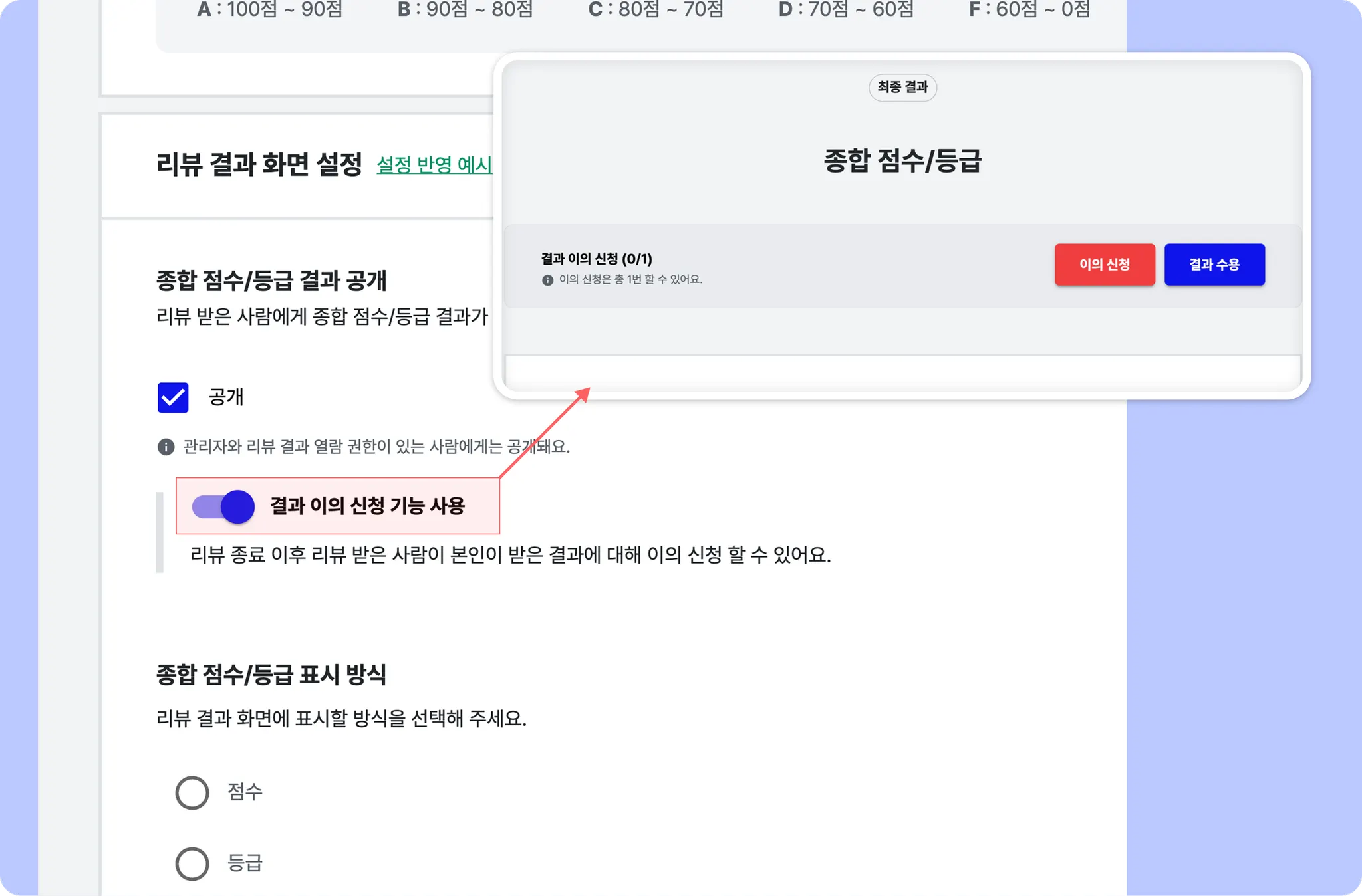Click info icon beside administrator visibility note

point(166,447)
